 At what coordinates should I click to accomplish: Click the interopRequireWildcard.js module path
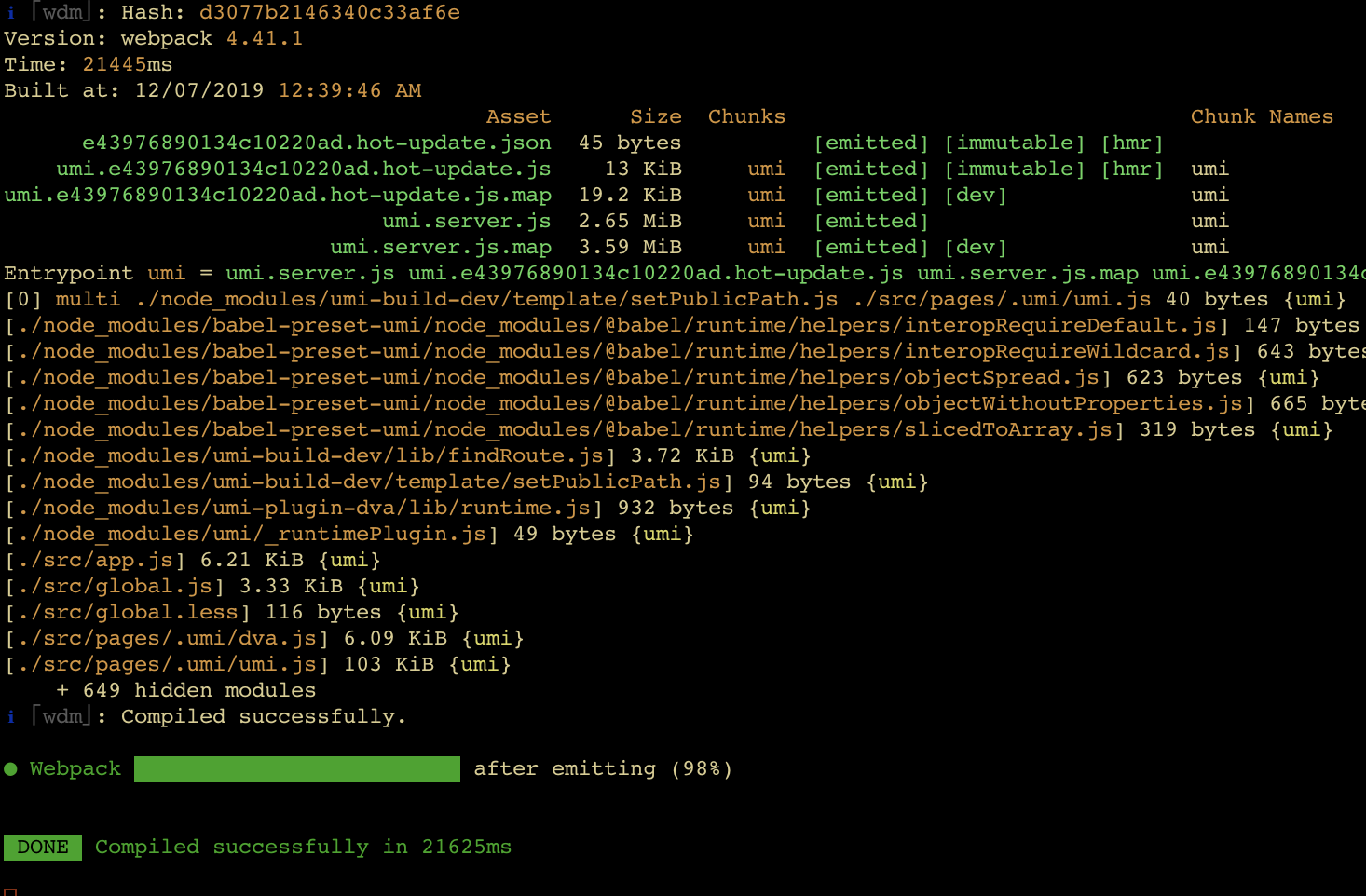(x=623, y=352)
